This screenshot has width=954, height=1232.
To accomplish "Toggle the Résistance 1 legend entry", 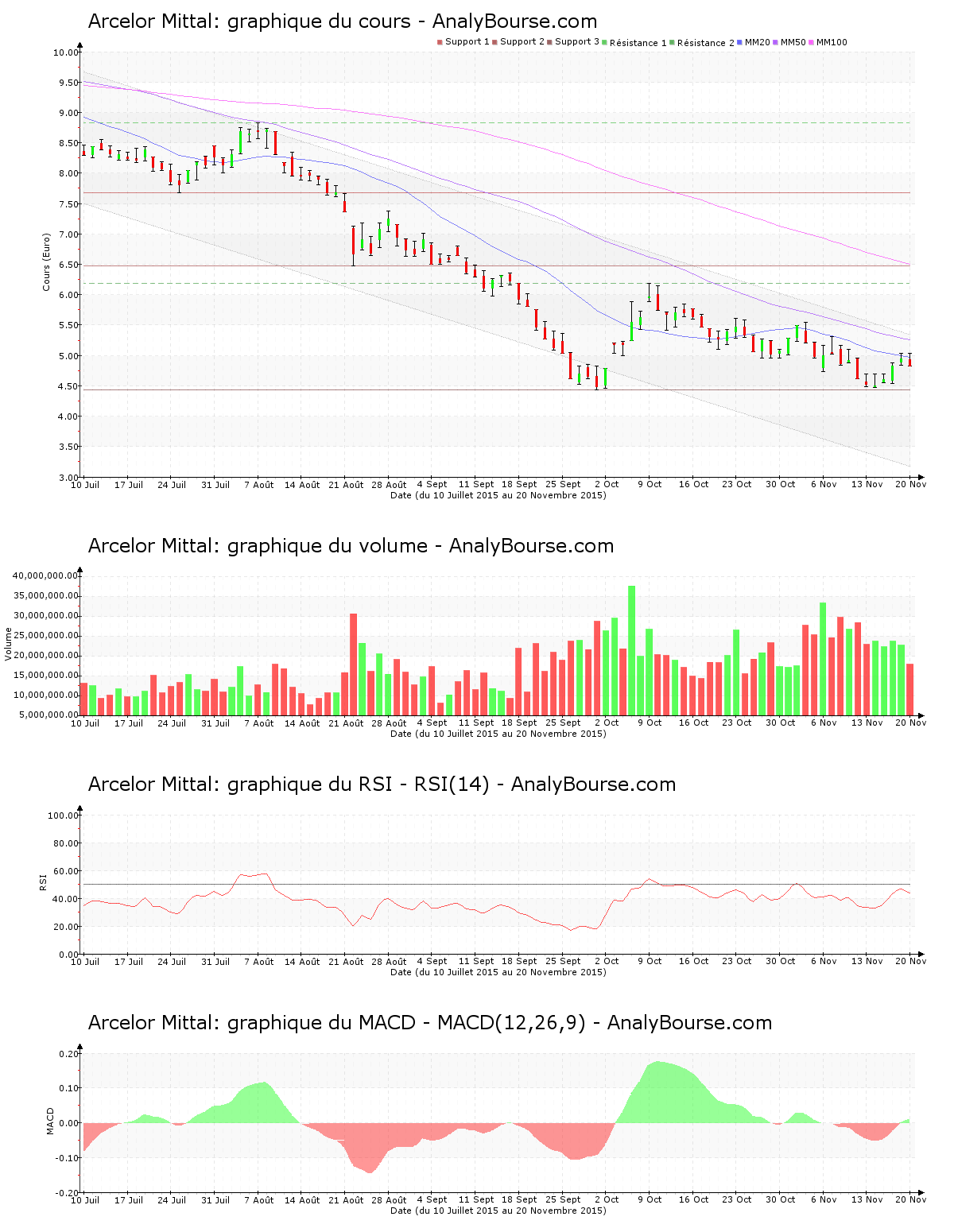I will [638, 43].
